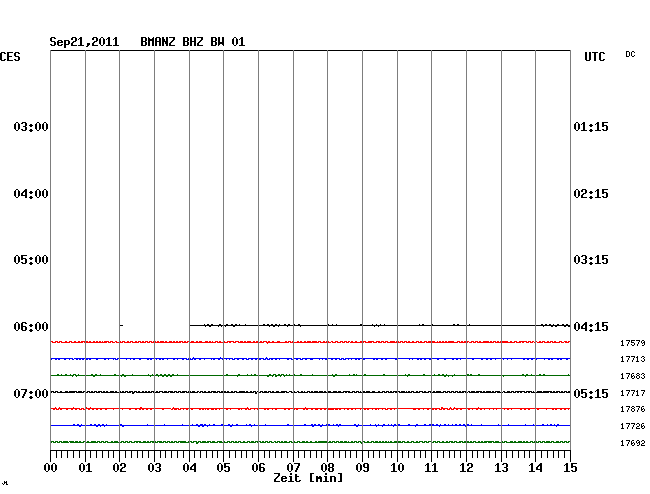This screenshot has width=650, height=494.
Task: Click the red trace beside 17579
Action: (310, 342)
